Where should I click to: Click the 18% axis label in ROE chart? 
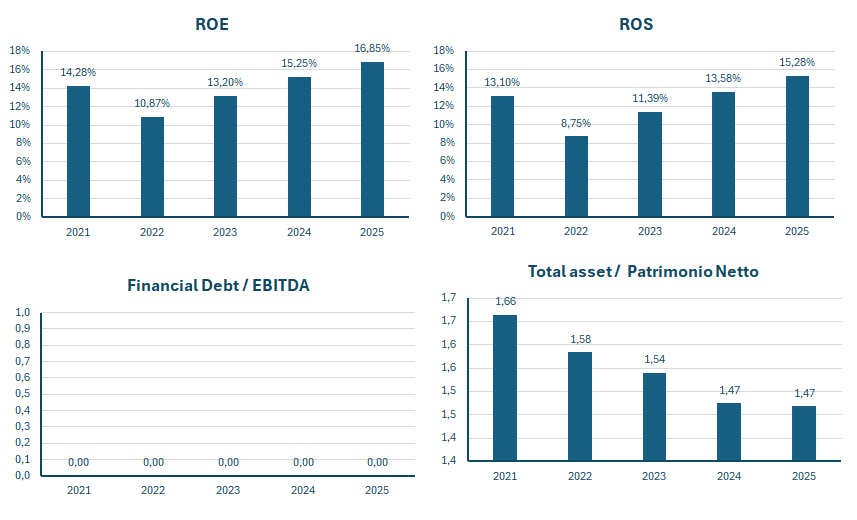click(20, 50)
